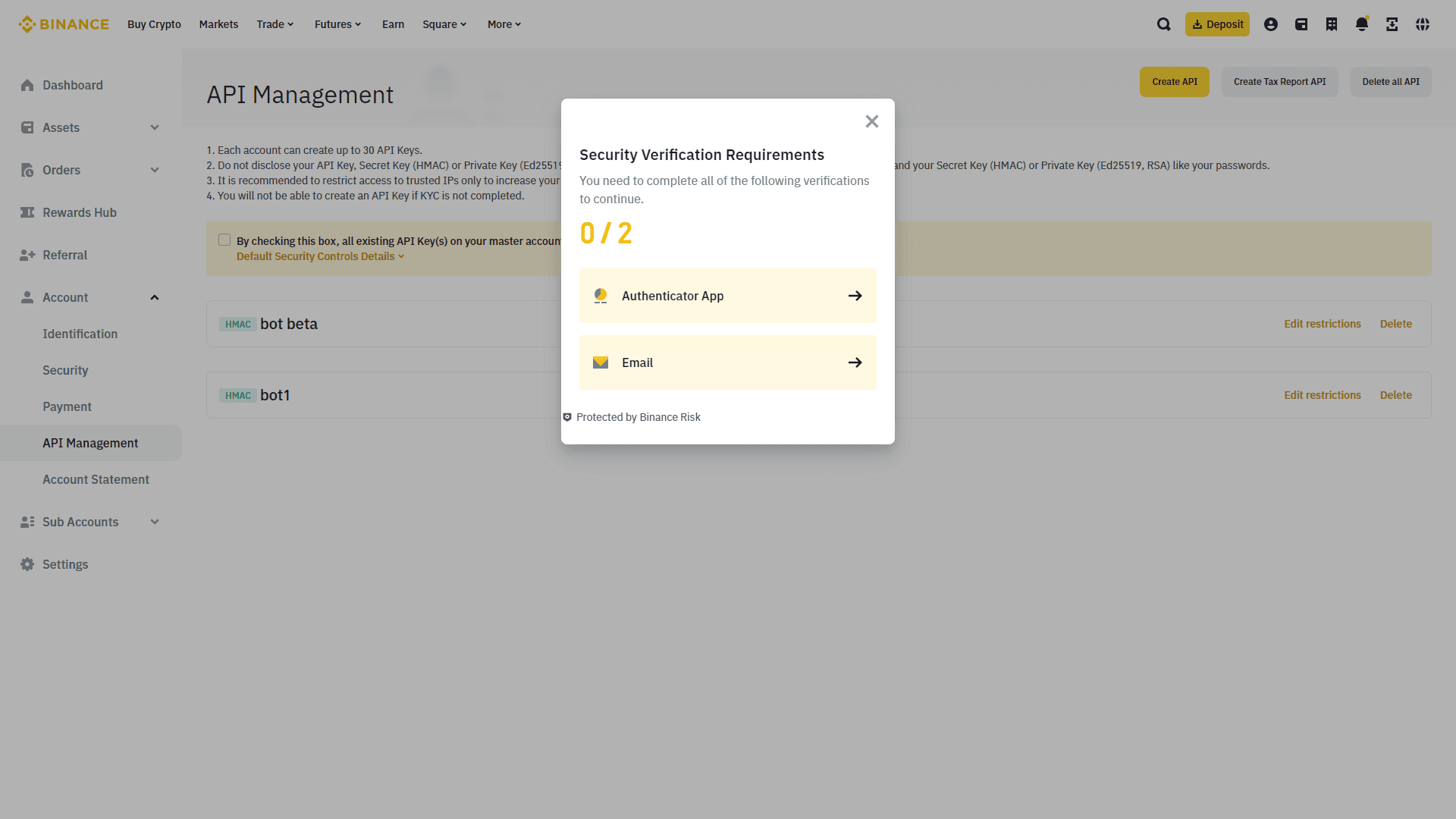Select API Management in sidebar

pos(91,443)
